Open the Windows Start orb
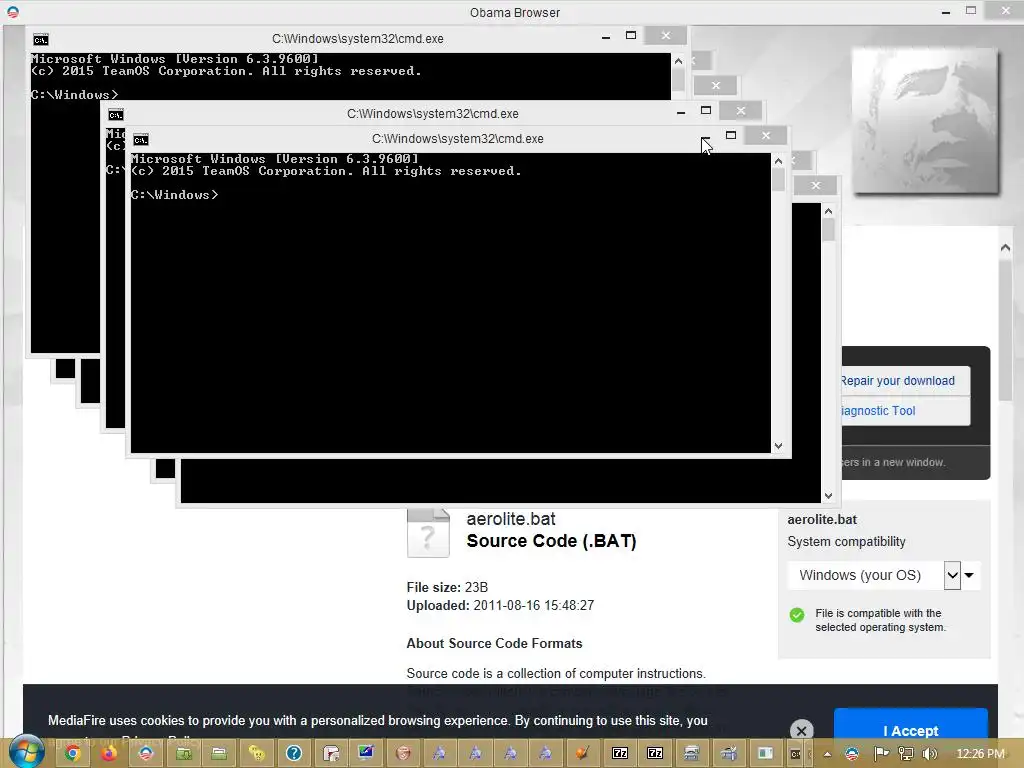1024x768 pixels. pyautogui.click(x=26, y=751)
